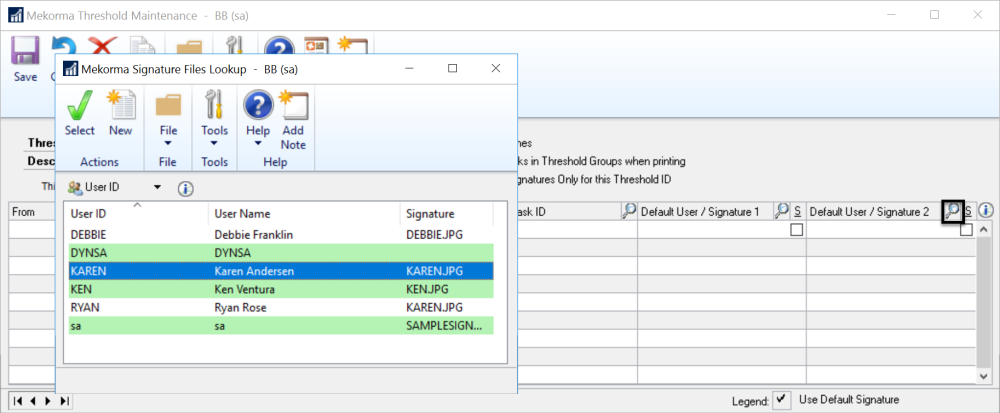Click Ryan Rose user name cell
The height and width of the screenshot is (413, 1000).
point(240,307)
